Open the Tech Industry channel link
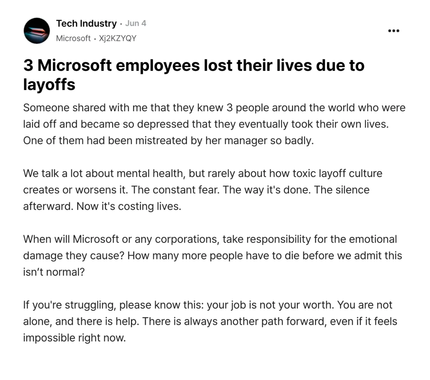 86,24
